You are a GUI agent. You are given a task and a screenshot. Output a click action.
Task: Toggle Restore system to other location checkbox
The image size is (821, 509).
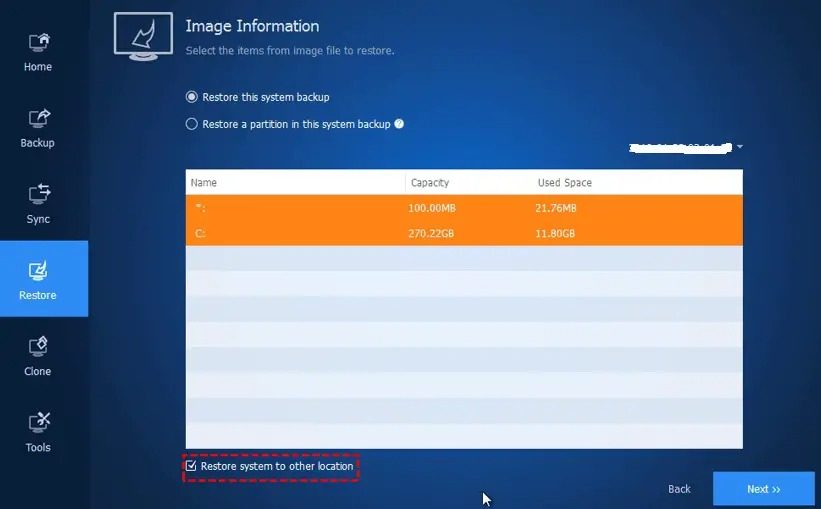coord(191,466)
